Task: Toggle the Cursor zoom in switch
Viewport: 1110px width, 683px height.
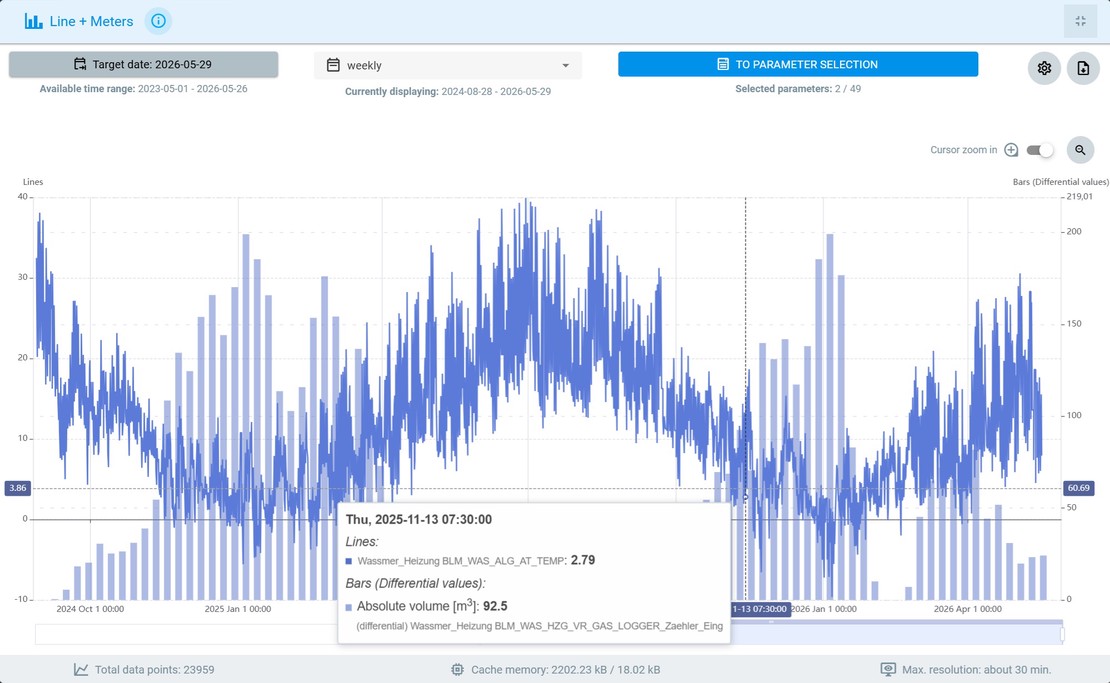Action: [1040, 150]
